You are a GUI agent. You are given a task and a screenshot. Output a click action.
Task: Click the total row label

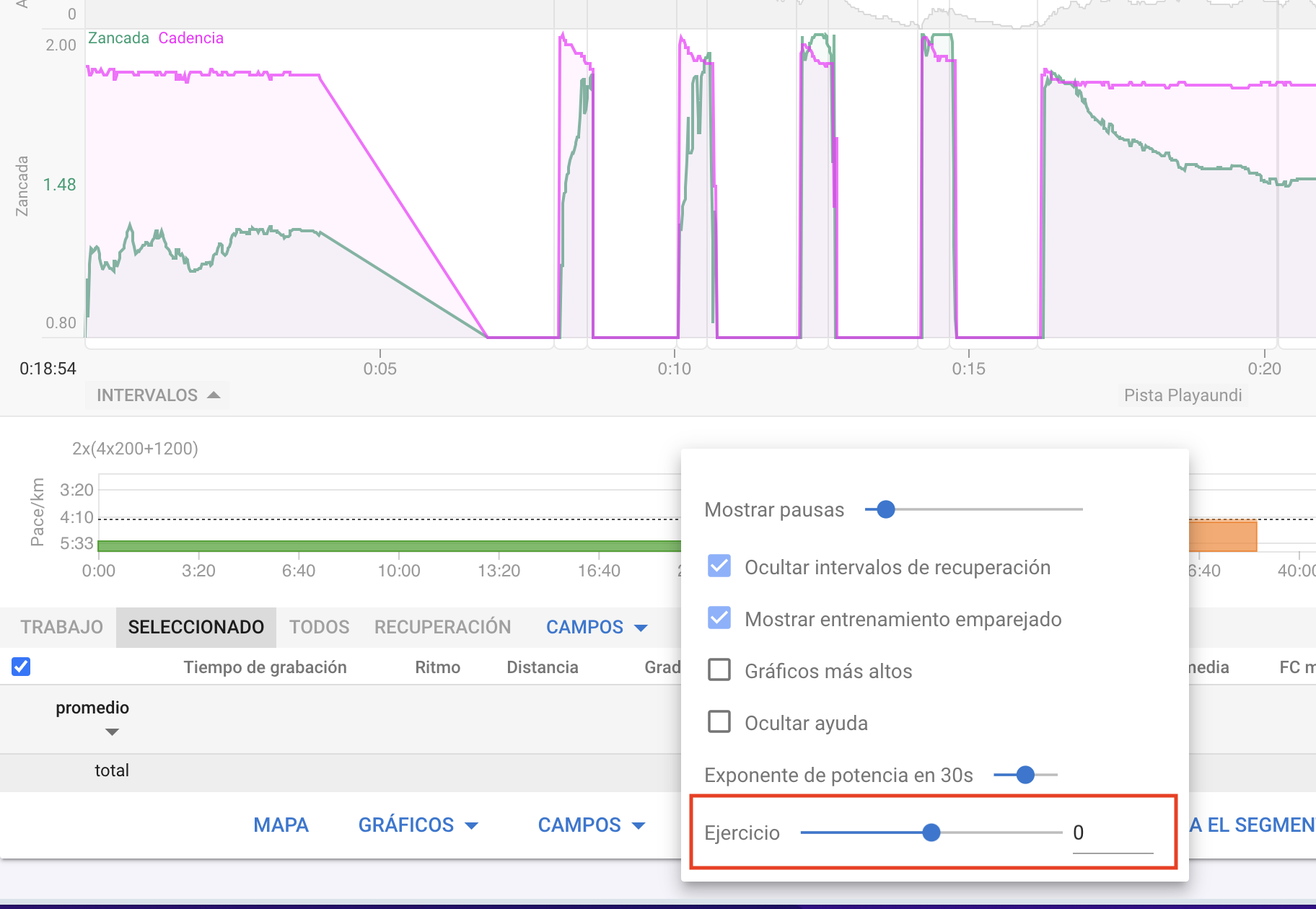click(x=112, y=770)
